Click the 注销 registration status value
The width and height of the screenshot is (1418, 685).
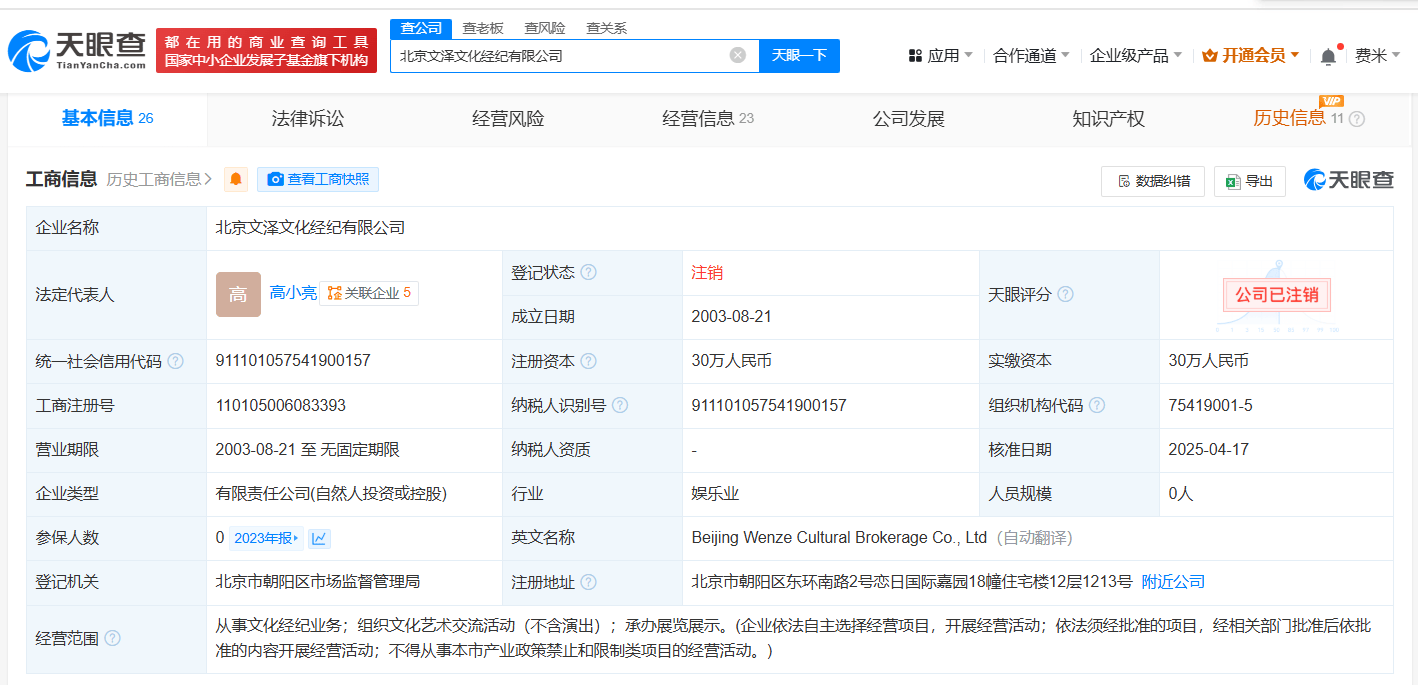point(707,273)
